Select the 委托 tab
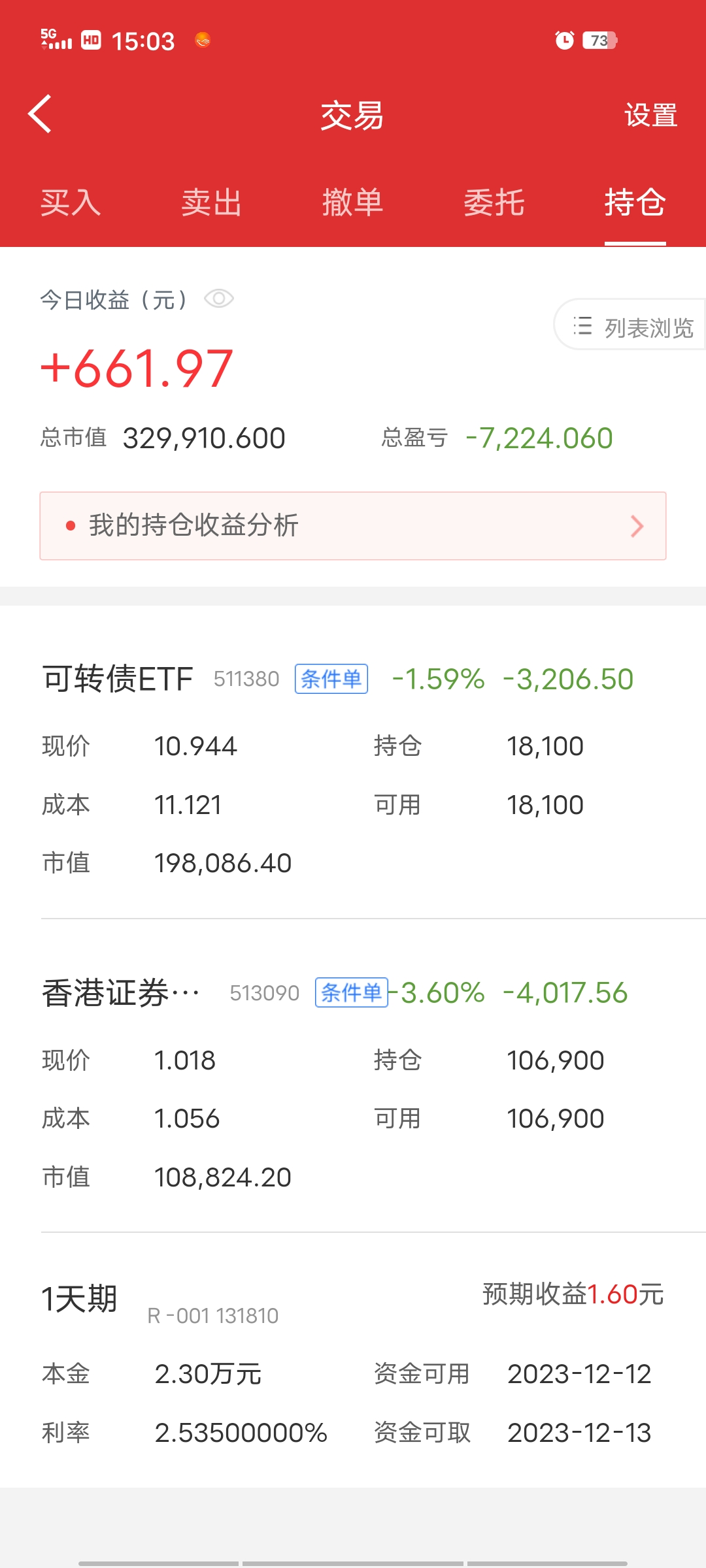 494,203
